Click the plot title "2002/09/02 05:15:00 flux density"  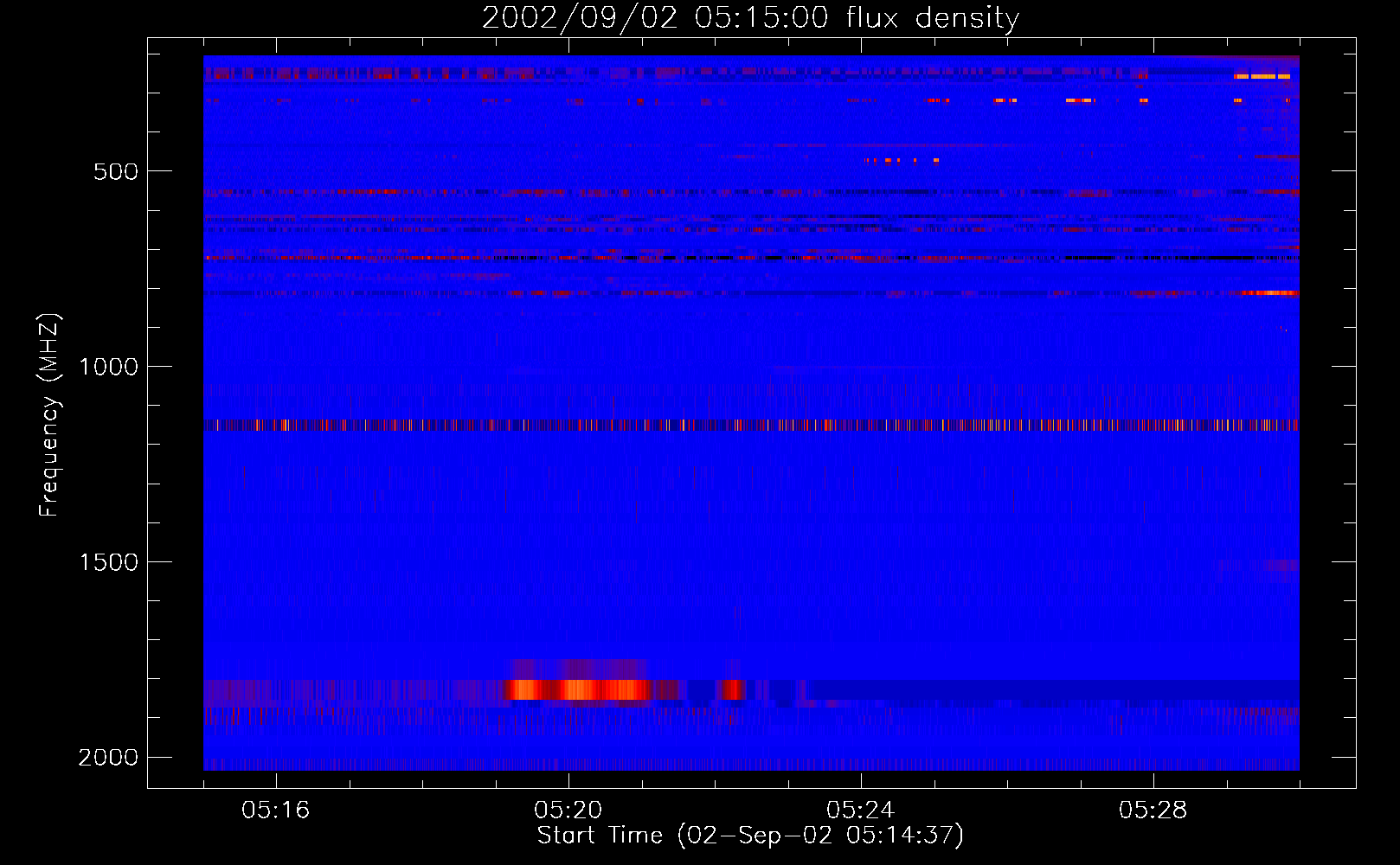point(750,17)
